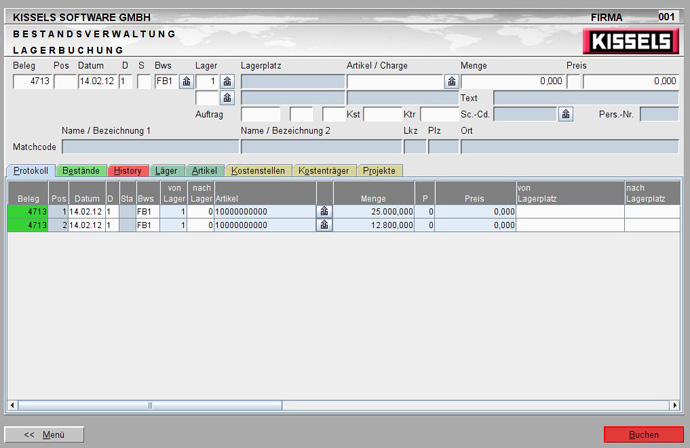Click the first Auftrag input field
This screenshot has height=448, width=690.
(261, 114)
